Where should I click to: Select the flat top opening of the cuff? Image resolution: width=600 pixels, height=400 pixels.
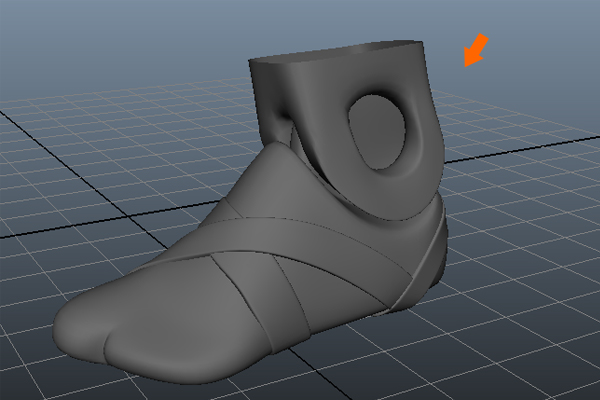point(336,52)
